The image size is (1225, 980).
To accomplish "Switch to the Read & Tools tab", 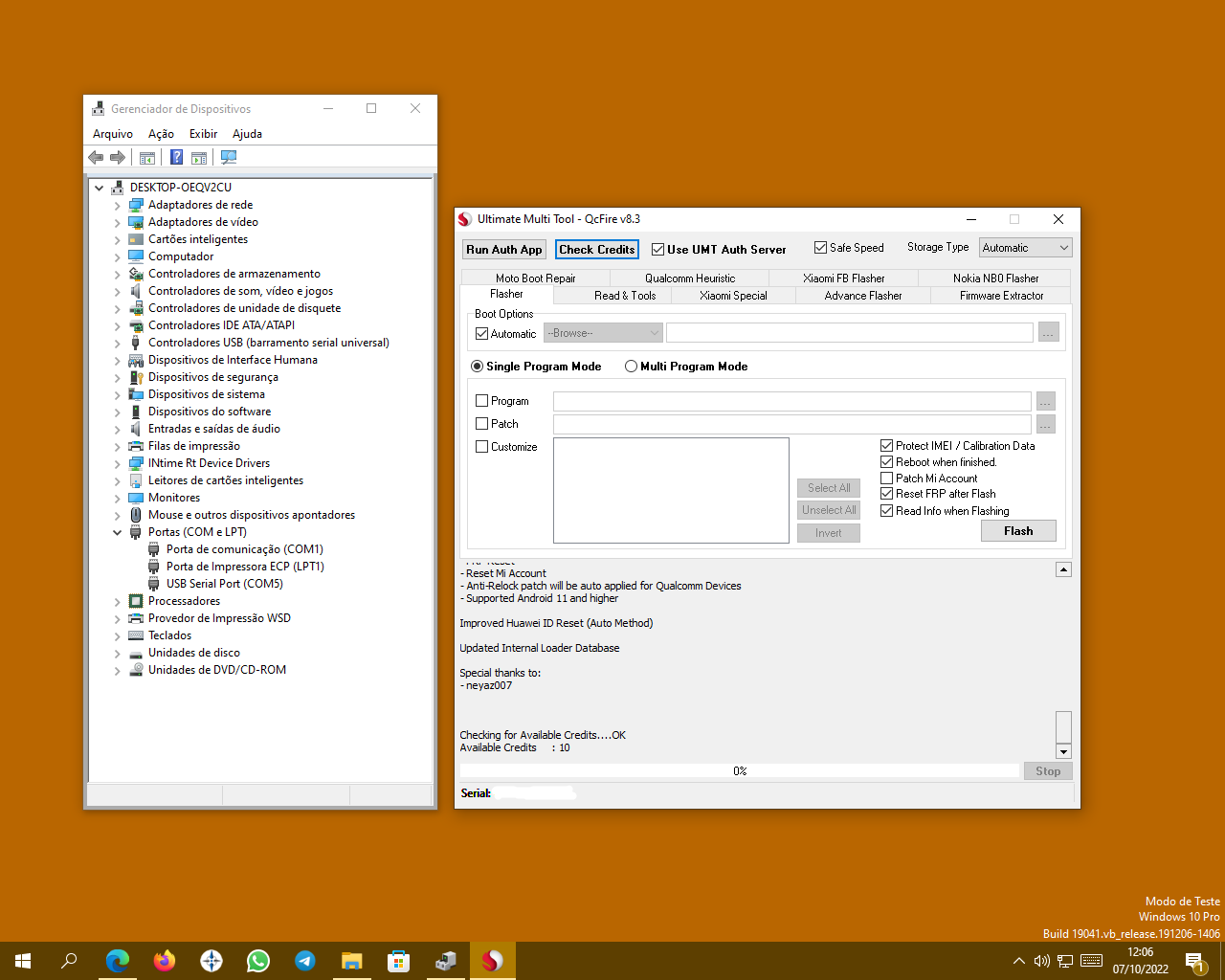I will tap(625, 296).
